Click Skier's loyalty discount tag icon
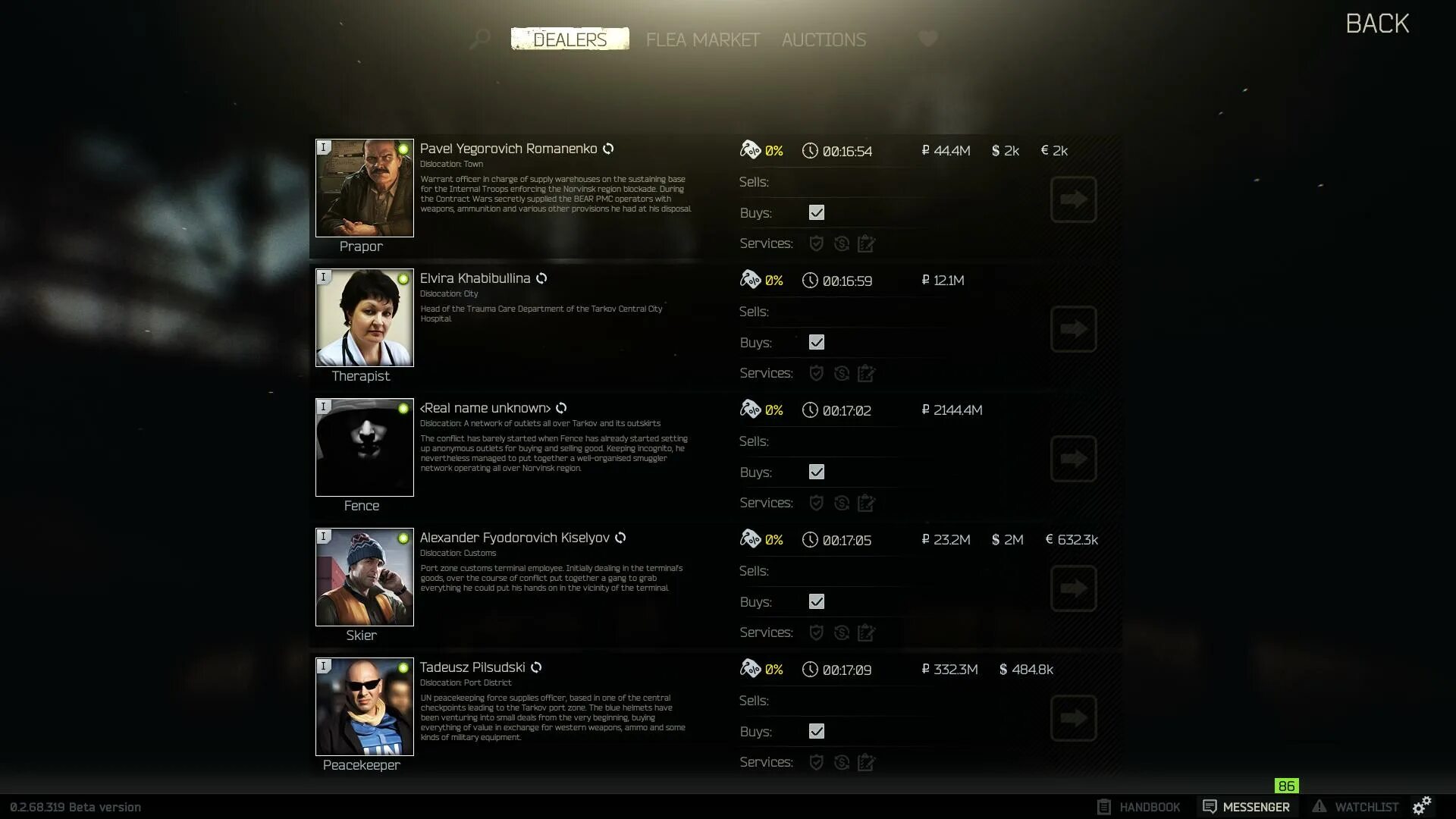Image resolution: width=1456 pixels, height=819 pixels. point(750,539)
